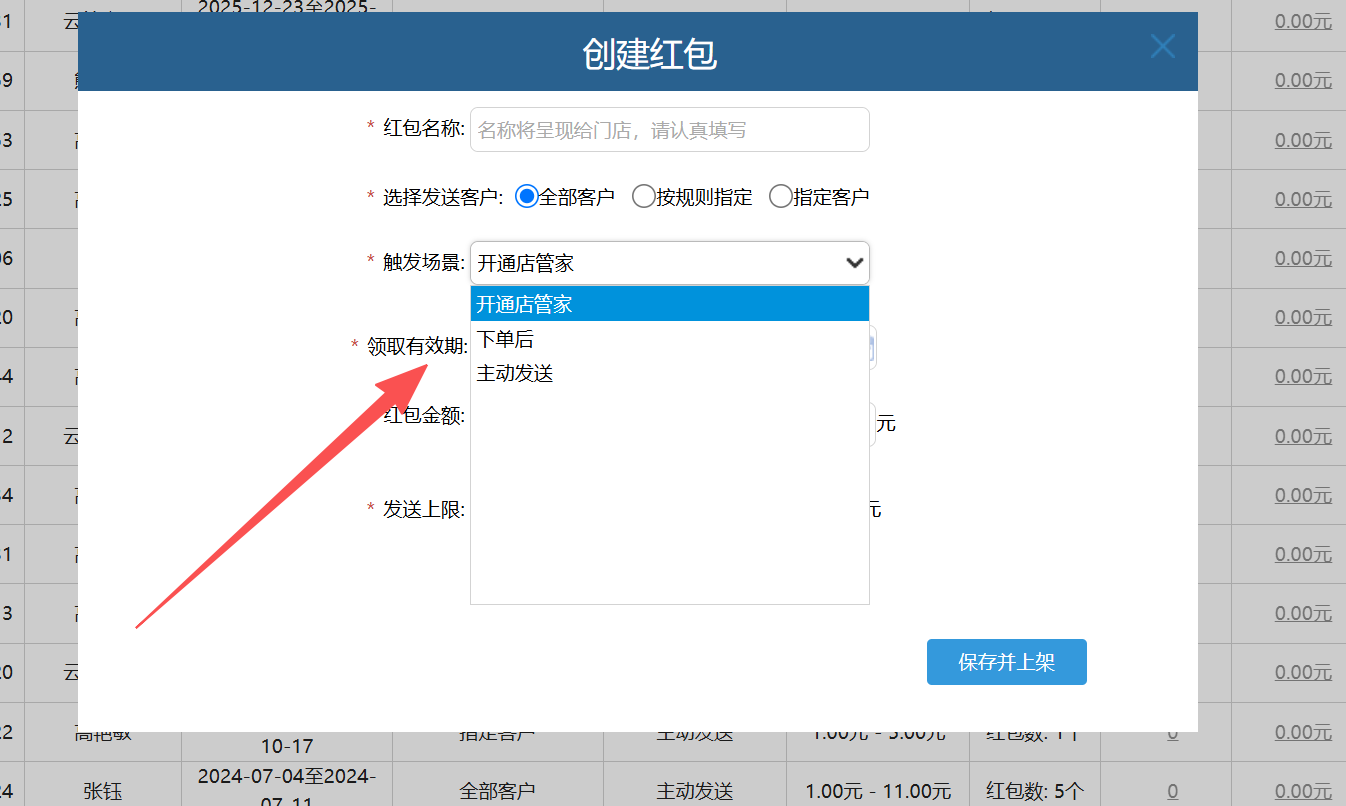Select 开通店管家 option in dropdown list

669,304
